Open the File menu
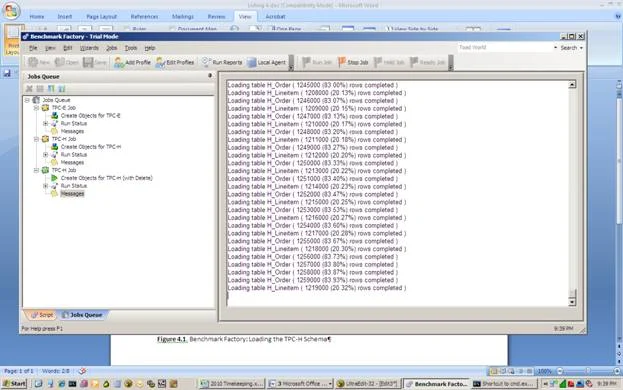623x390 pixels. tap(33, 48)
